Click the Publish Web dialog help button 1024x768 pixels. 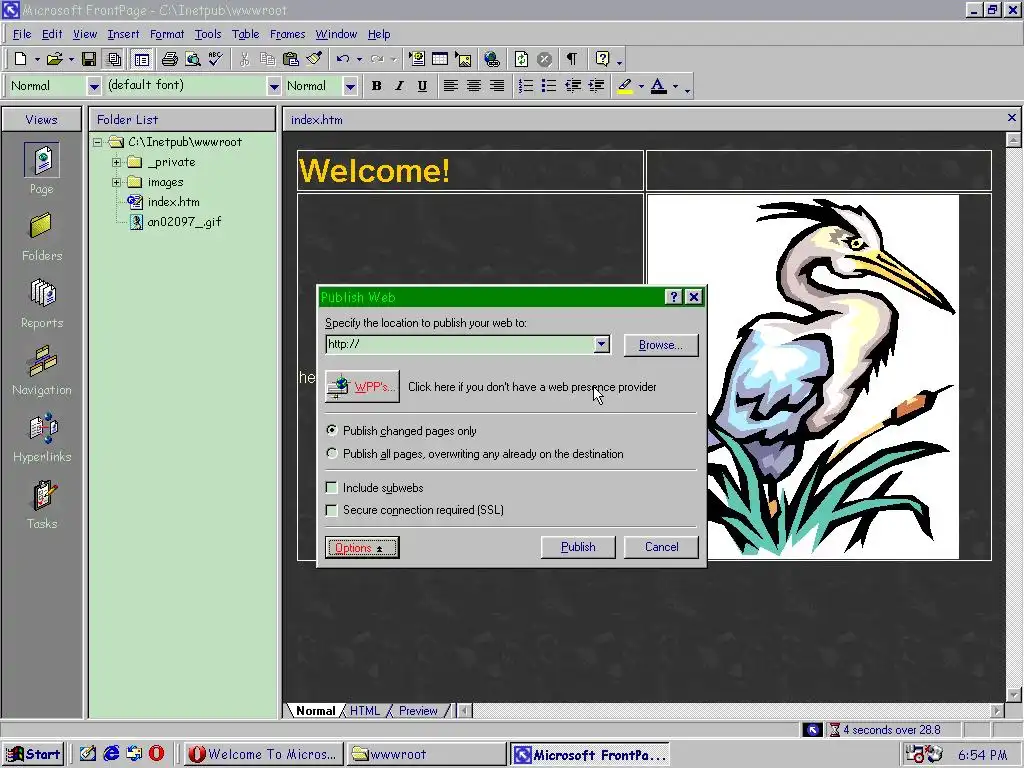click(x=674, y=297)
